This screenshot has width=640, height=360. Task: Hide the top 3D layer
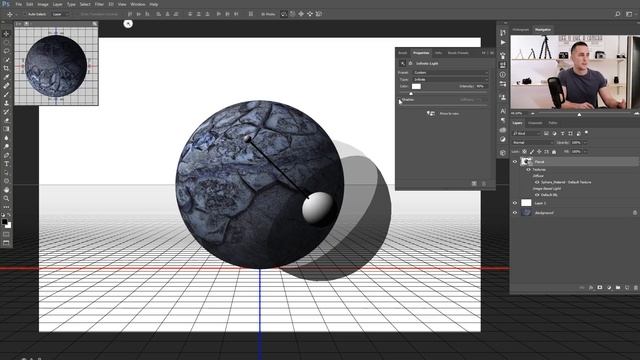point(515,162)
